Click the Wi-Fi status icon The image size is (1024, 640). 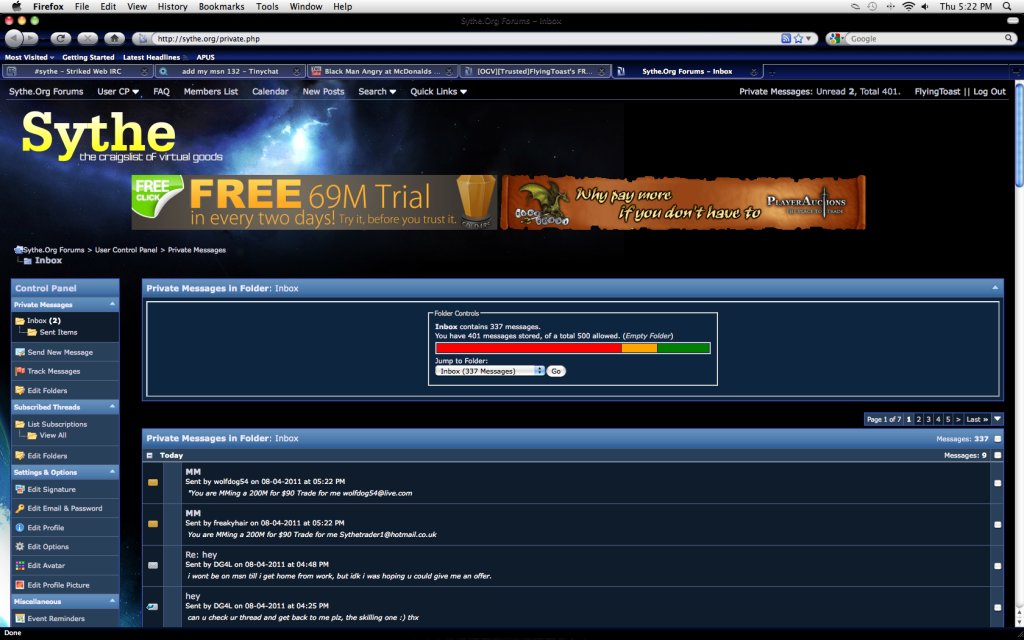908,7
